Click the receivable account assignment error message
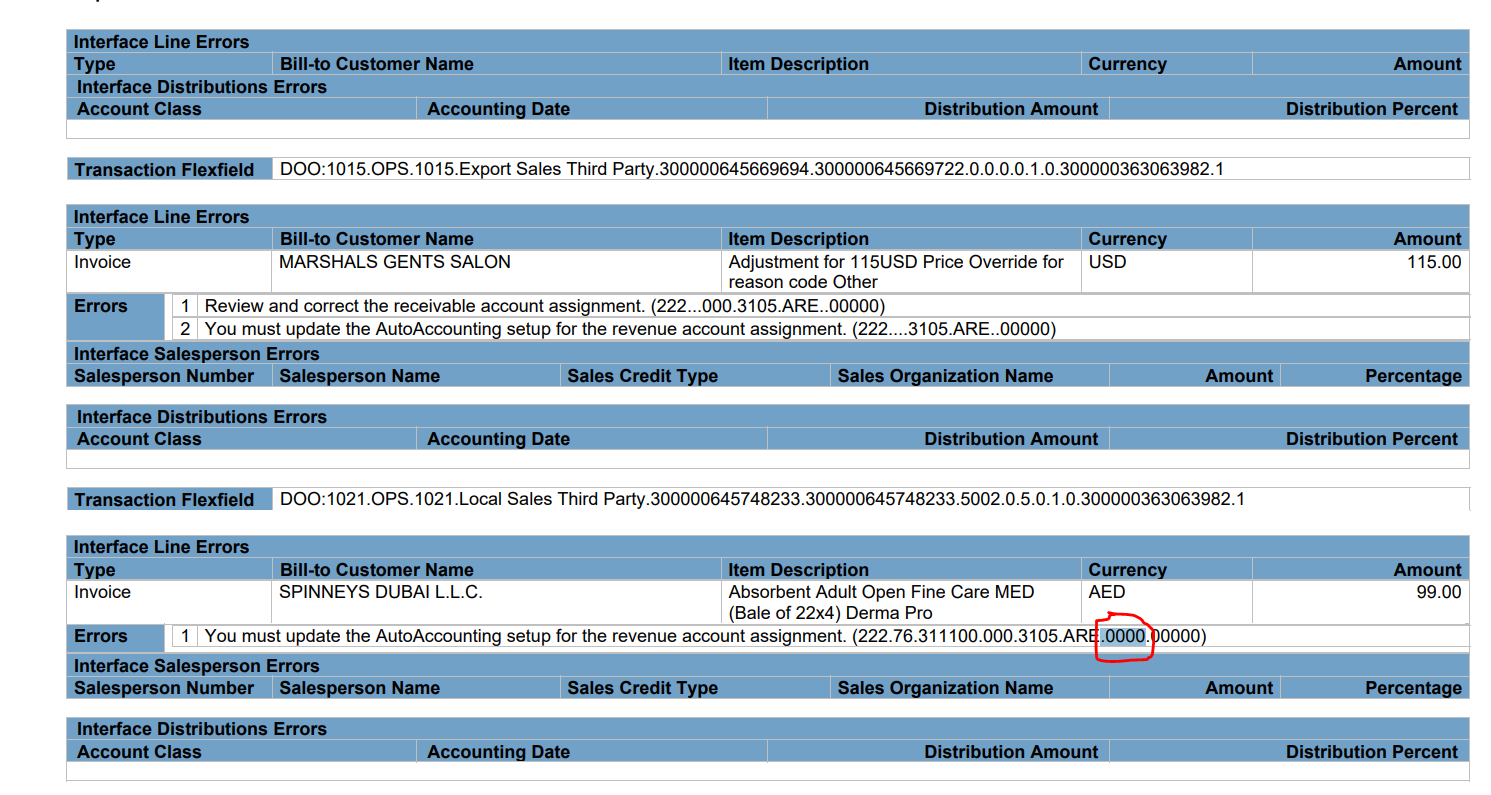Viewport: 1491px width, 795px height. [x=545, y=306]
